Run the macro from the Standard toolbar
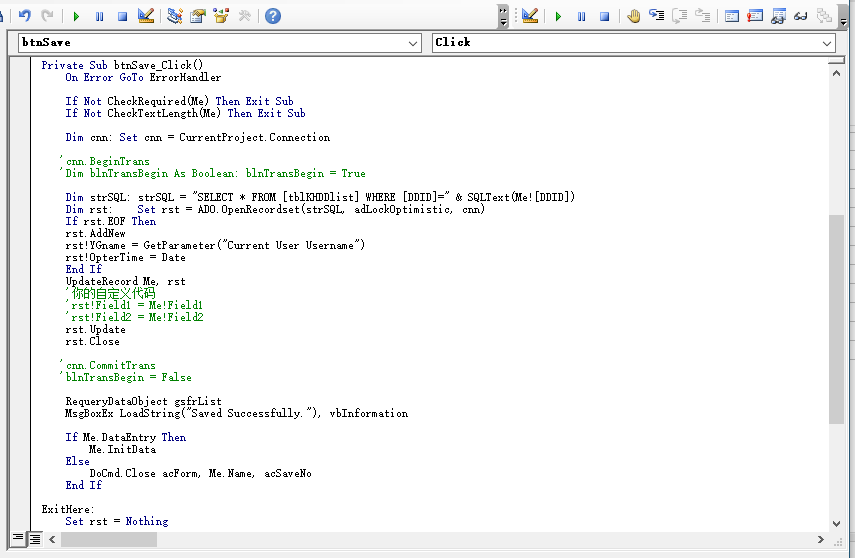This screenshot has width=855, height=558. [x=76, y=16]
